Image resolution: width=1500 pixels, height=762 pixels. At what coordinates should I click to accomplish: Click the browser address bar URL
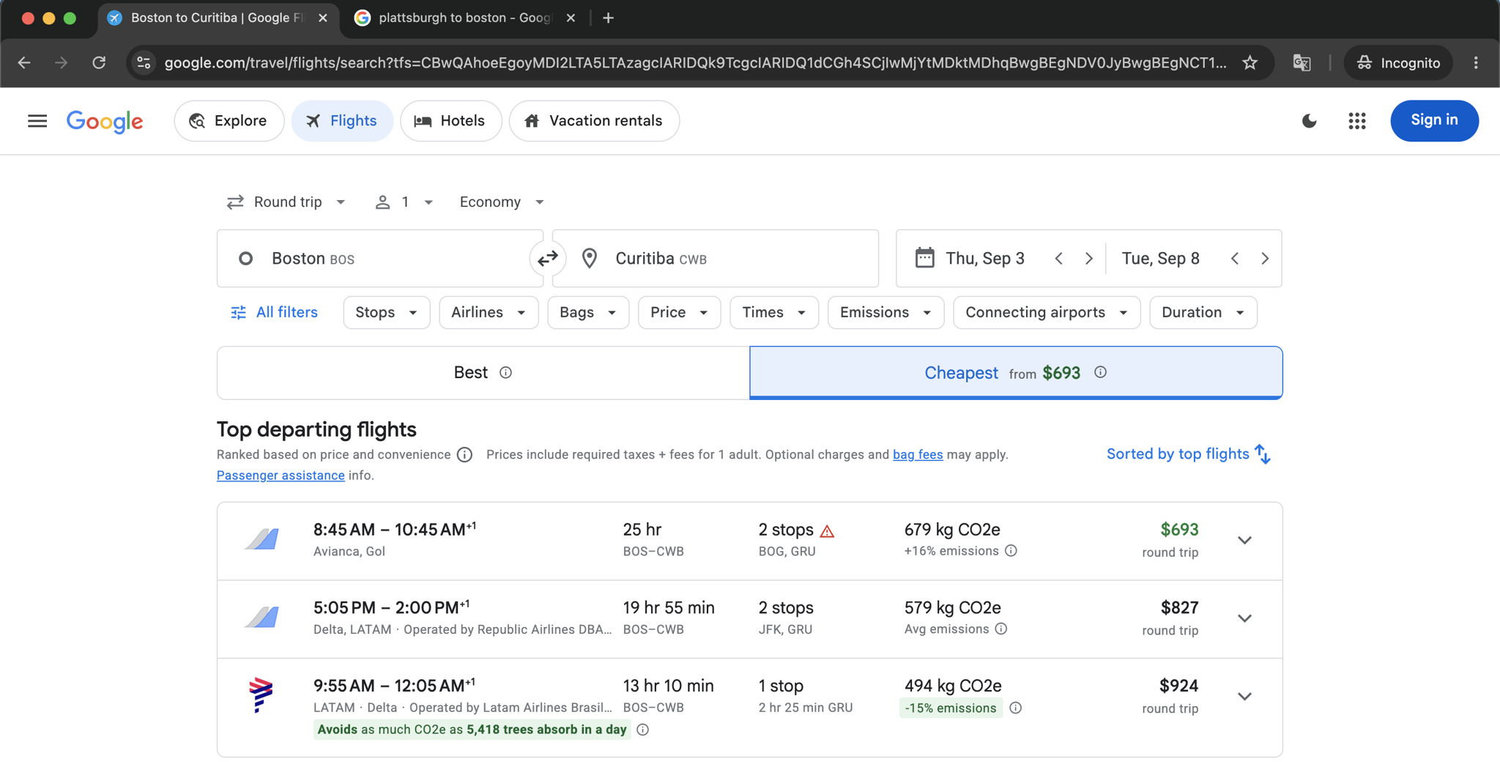click(695, 63)
